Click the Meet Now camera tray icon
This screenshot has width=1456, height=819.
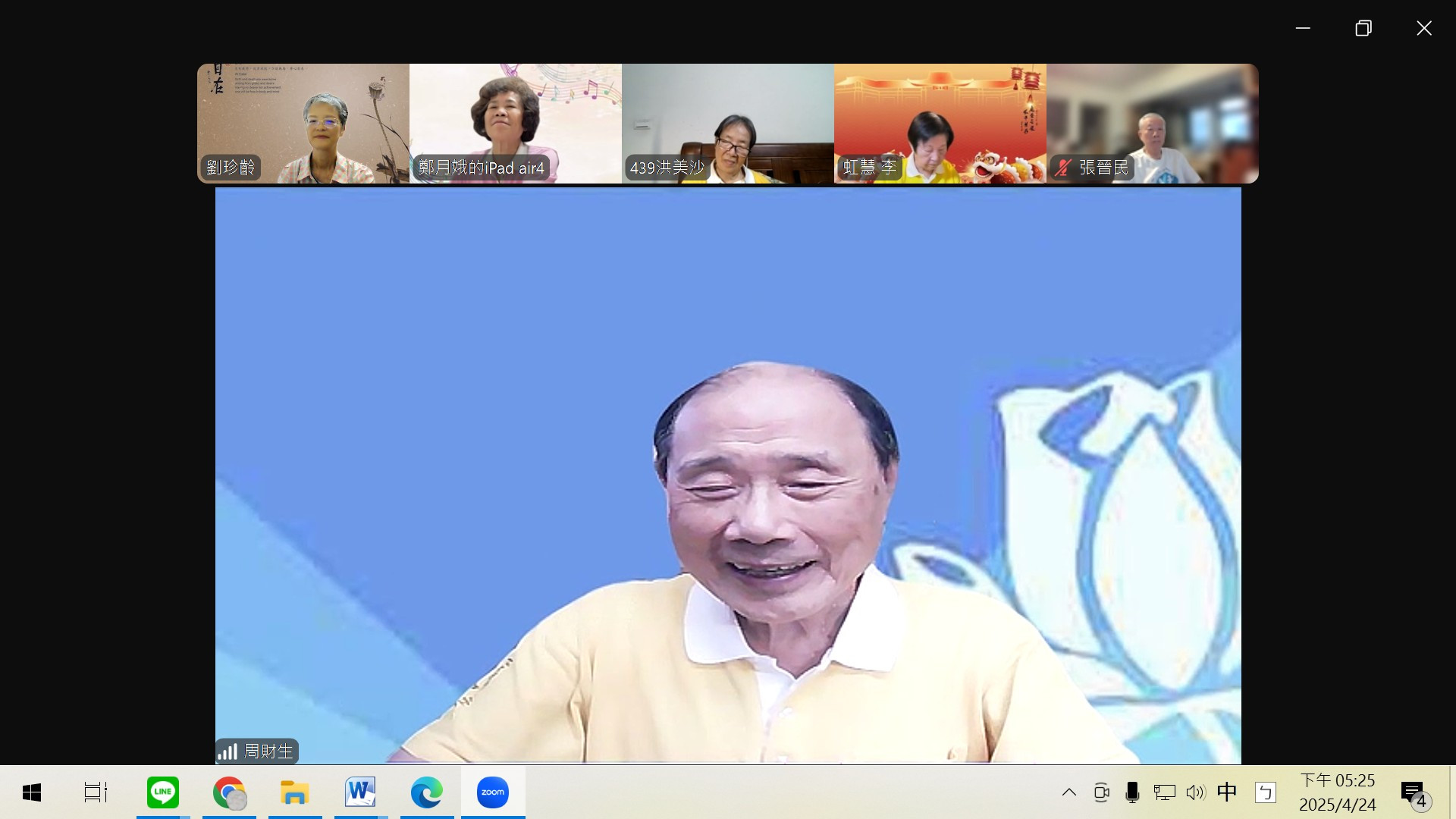click(x=1101, y=792)
